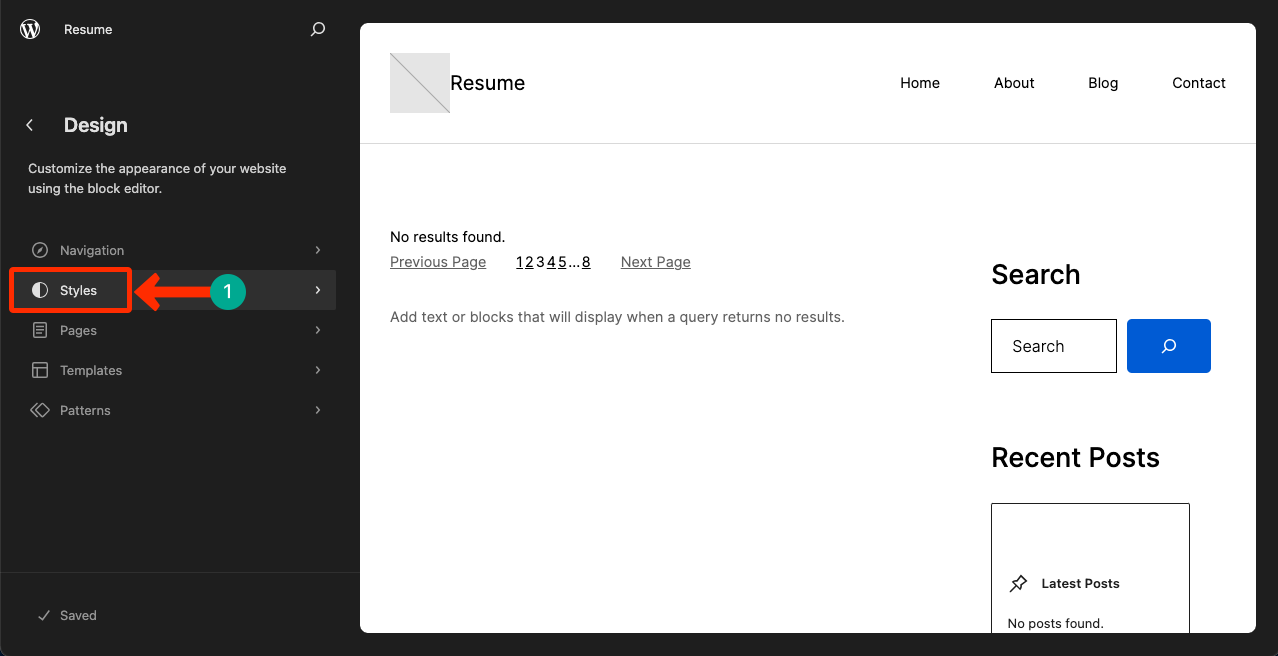This screenshot has height=656, width=1278.
Task: Click the Templates layout icon
Action: 40,370
